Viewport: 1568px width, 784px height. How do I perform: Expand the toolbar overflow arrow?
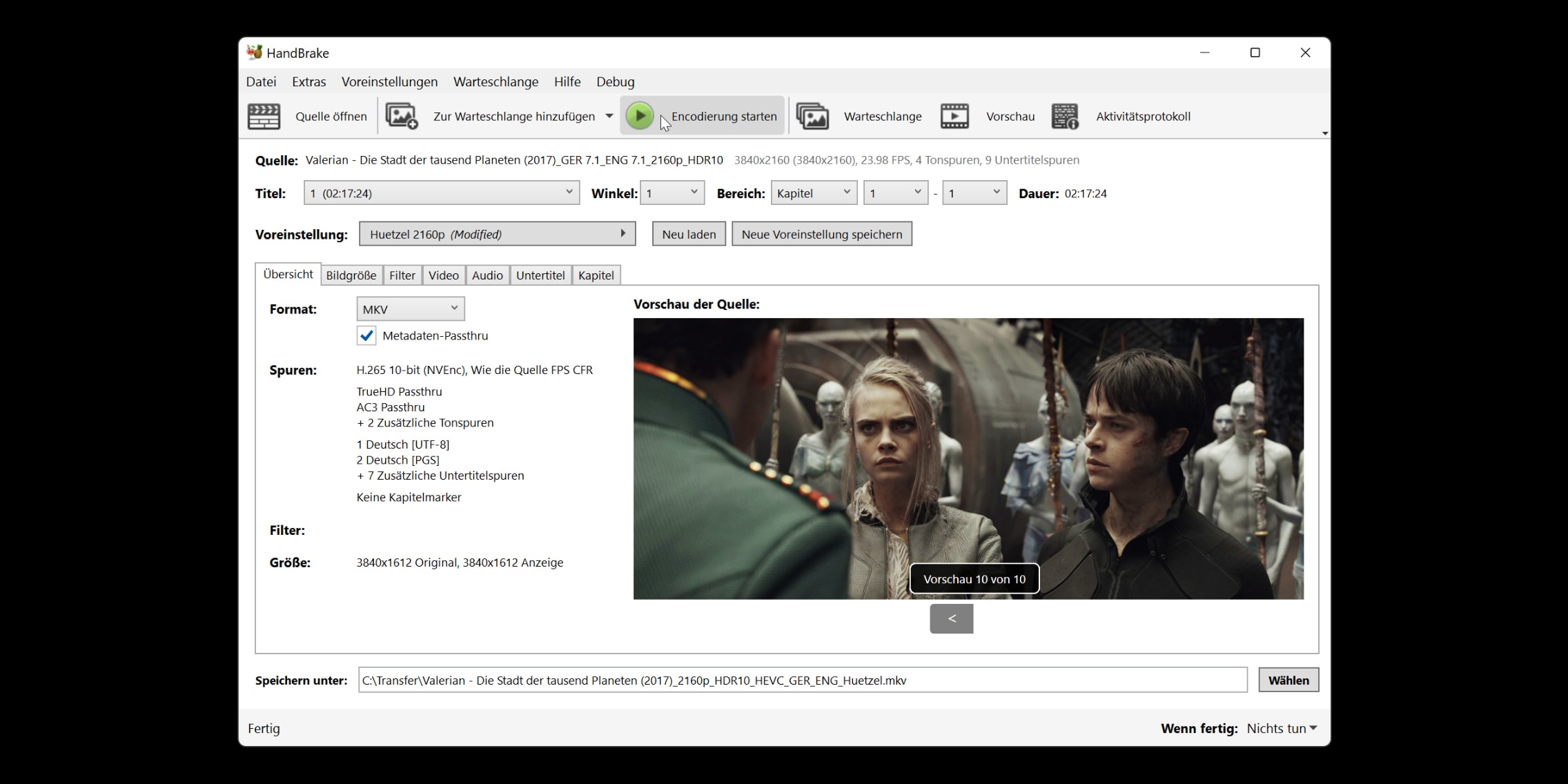pos(1324,133)
